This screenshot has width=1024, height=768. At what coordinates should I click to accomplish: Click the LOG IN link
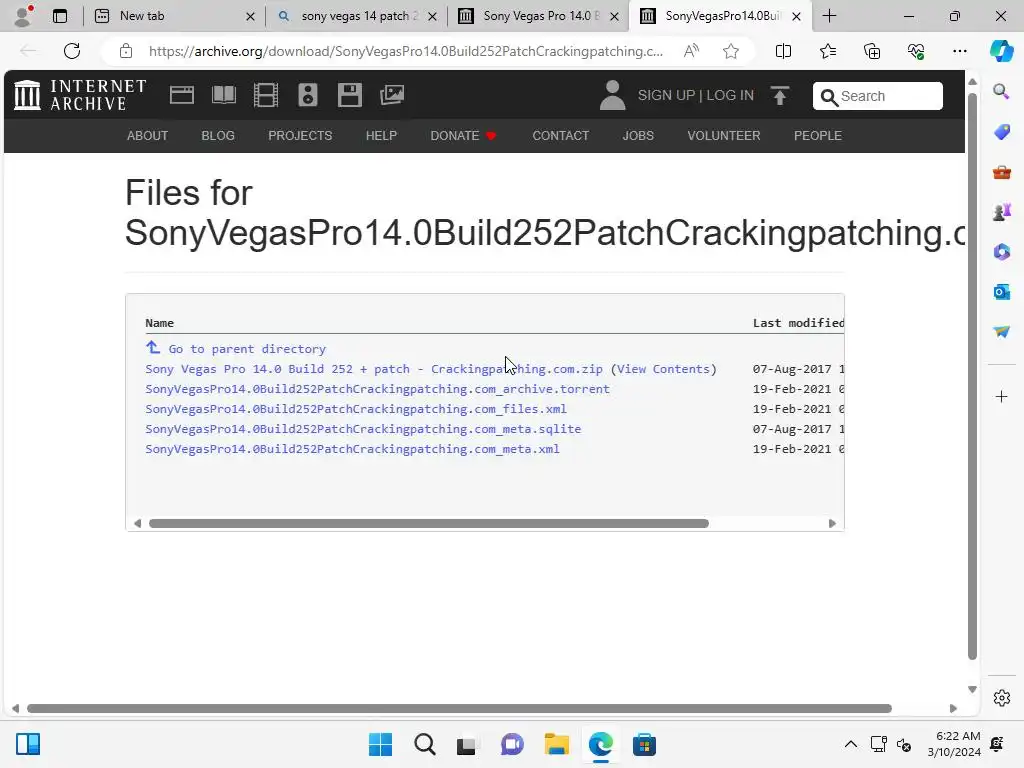(x=729, y=95)
